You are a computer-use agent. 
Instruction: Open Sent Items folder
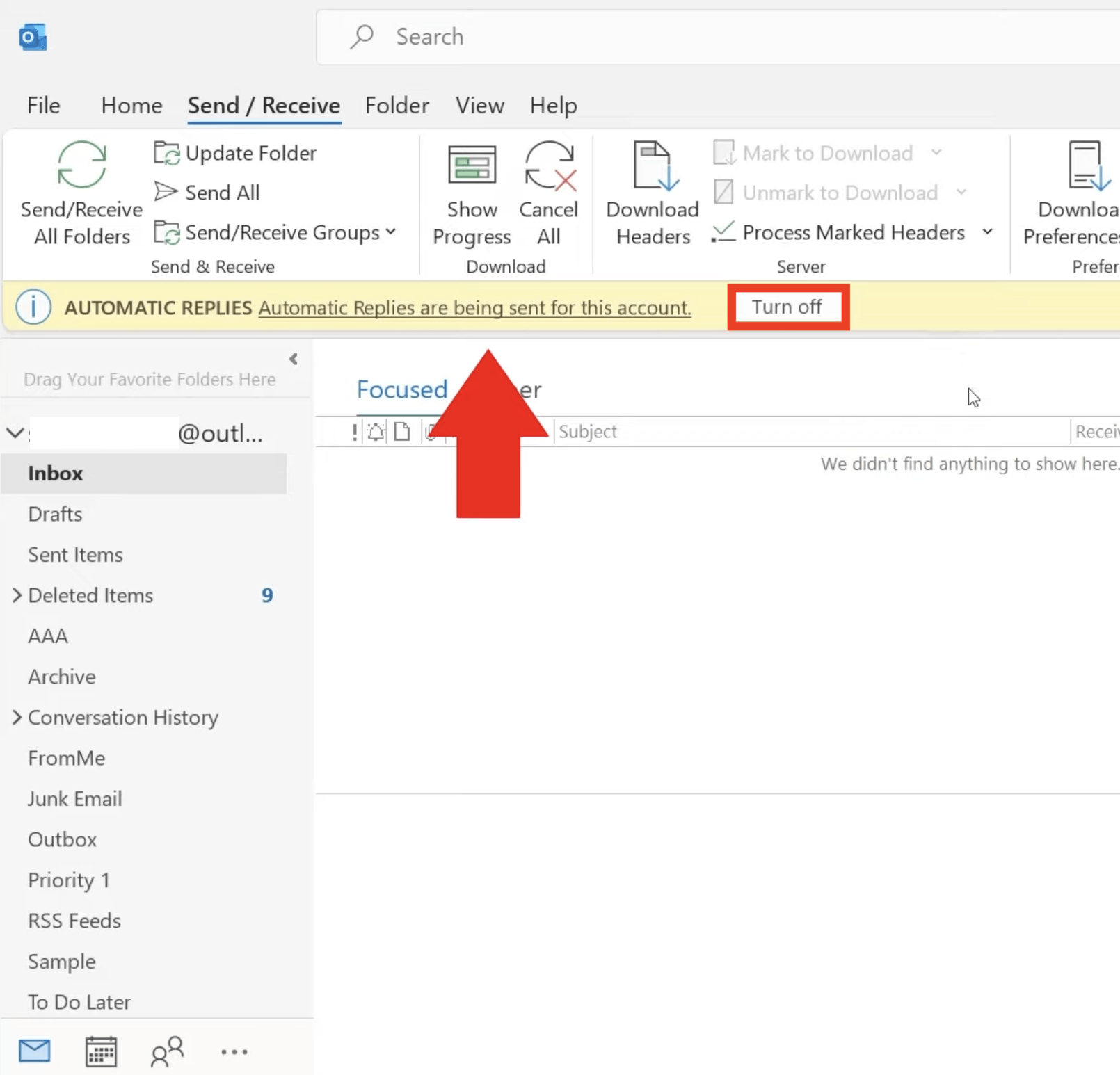(x=75, y=555)
